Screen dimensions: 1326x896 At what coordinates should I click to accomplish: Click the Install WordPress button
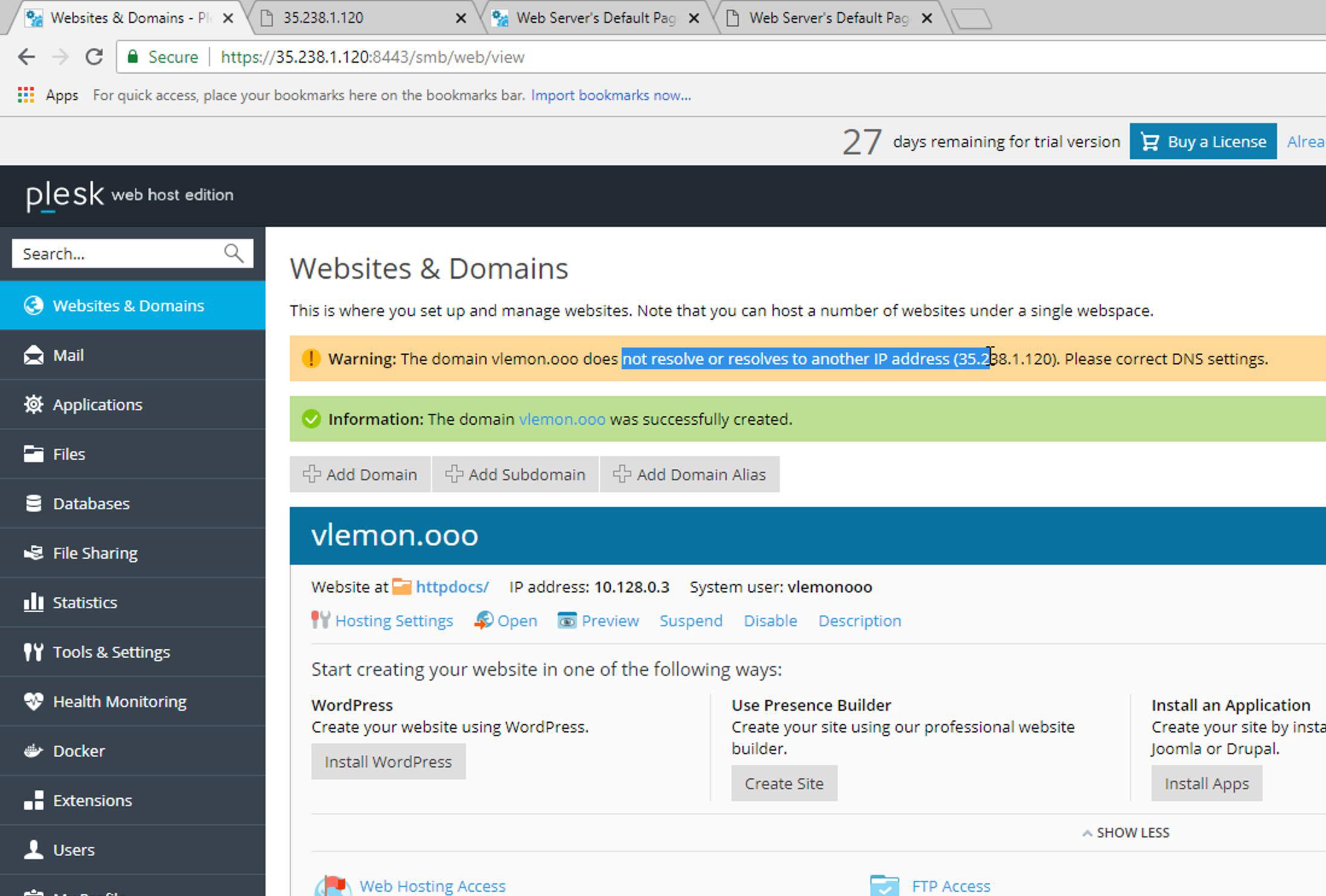(x=388, y=761)
